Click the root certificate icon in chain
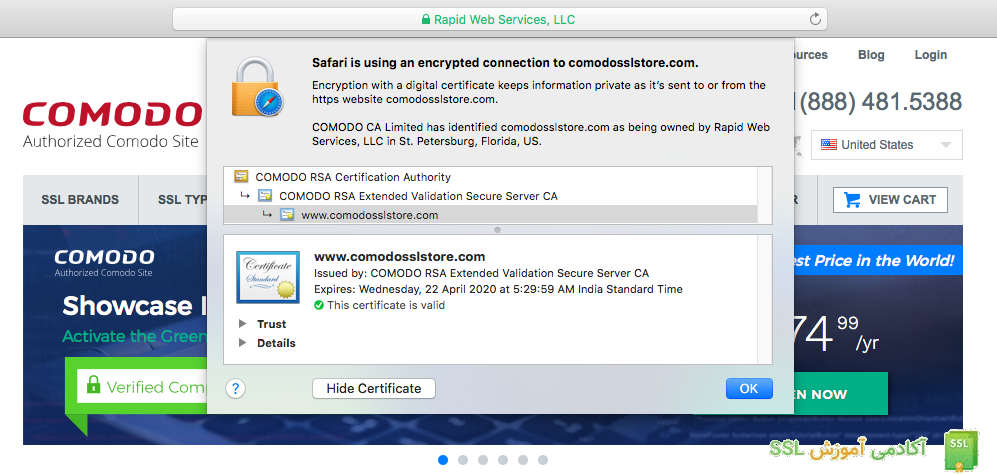The width and height of the screenshot is (997, 474). point(240,177)
